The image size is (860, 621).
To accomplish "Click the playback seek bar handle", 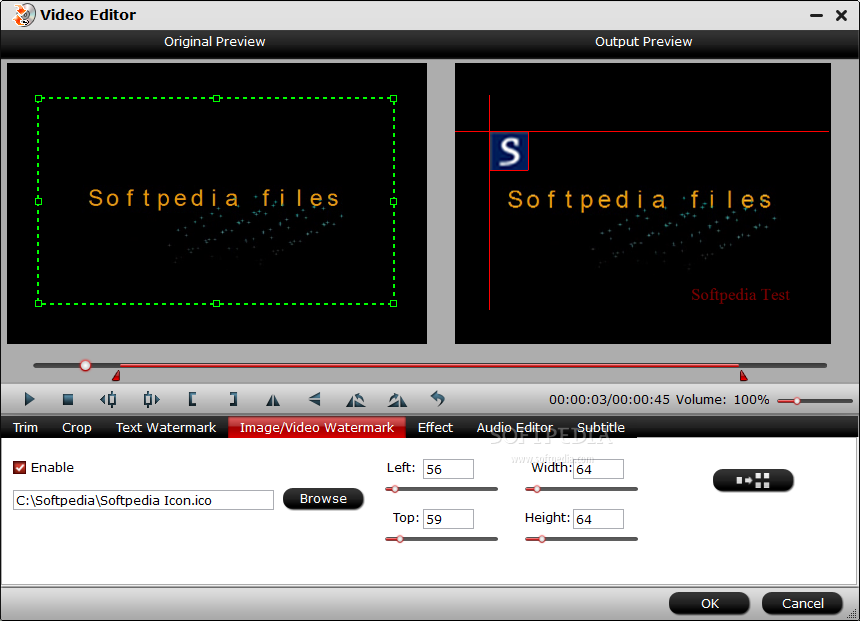I will pyautogui.click(x=85, y=365).
